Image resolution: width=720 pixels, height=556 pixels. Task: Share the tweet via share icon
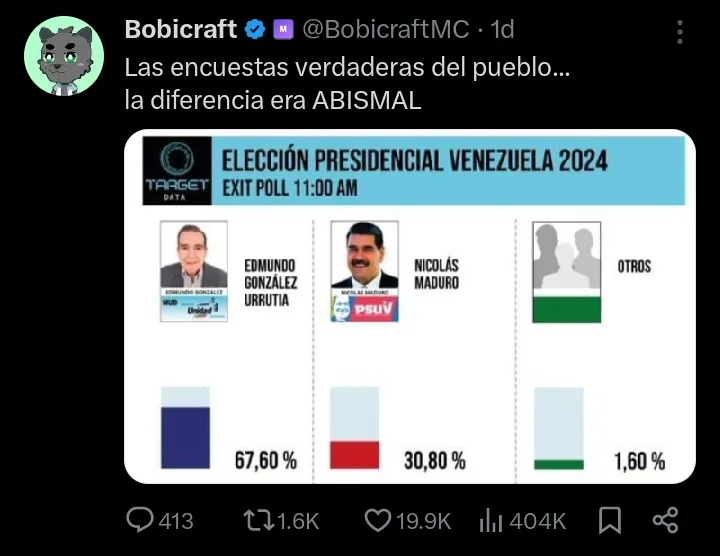coord(665,520)
